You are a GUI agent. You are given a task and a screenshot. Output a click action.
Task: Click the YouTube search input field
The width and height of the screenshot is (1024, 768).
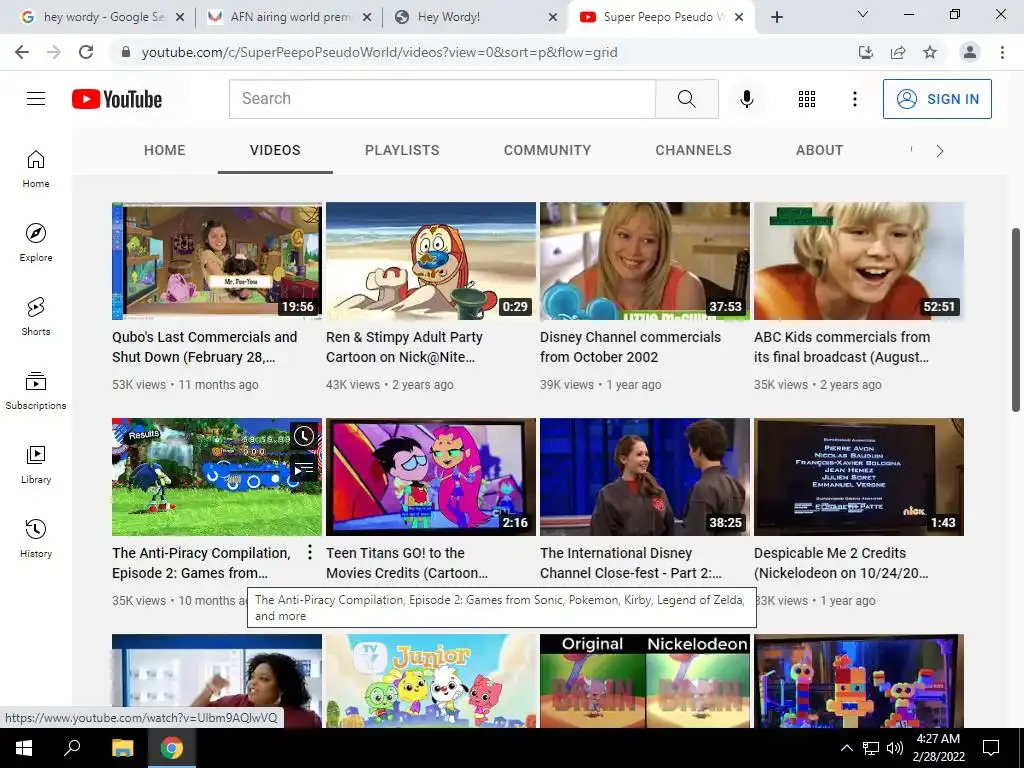pos(442,99)
